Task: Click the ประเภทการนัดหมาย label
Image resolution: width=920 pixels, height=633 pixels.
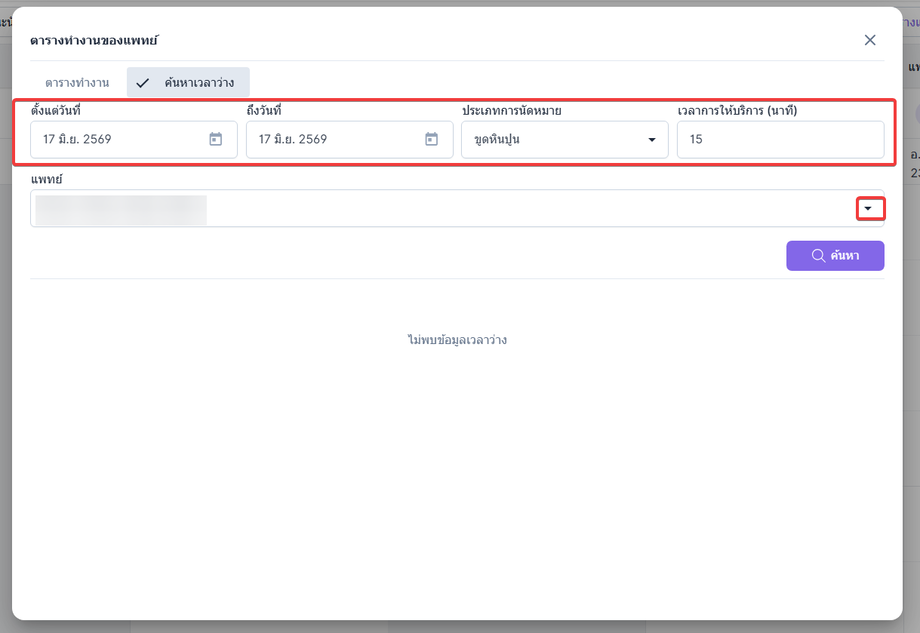Action: (512, 110)
